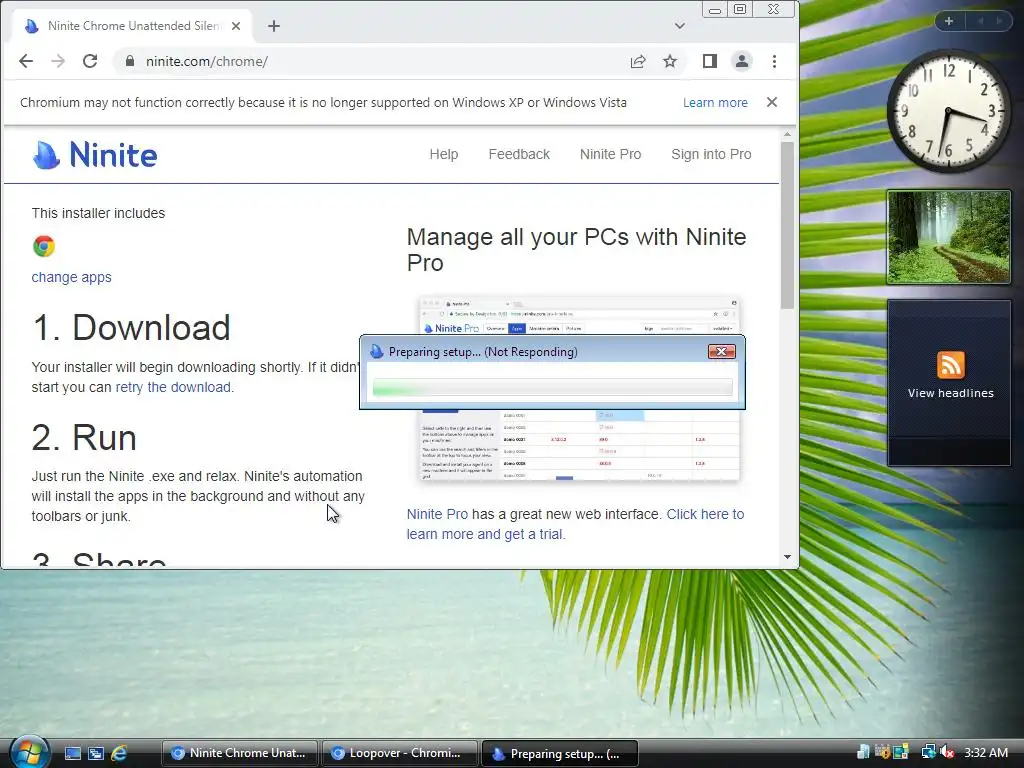Reload the Ninite page
This screenshot has width=1024, height=768.
(x=90, y=61)
